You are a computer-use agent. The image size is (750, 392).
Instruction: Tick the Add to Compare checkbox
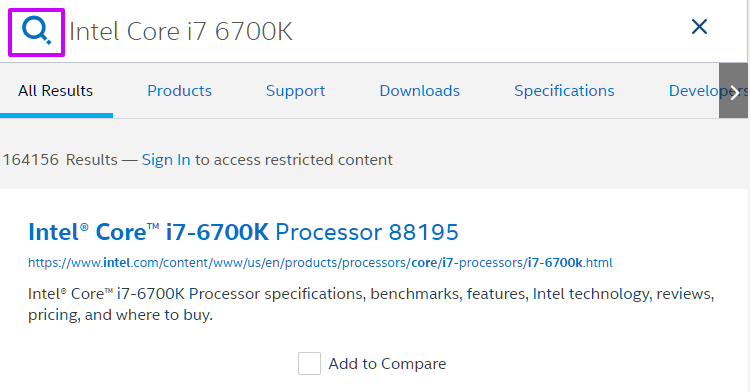[309, 364]
